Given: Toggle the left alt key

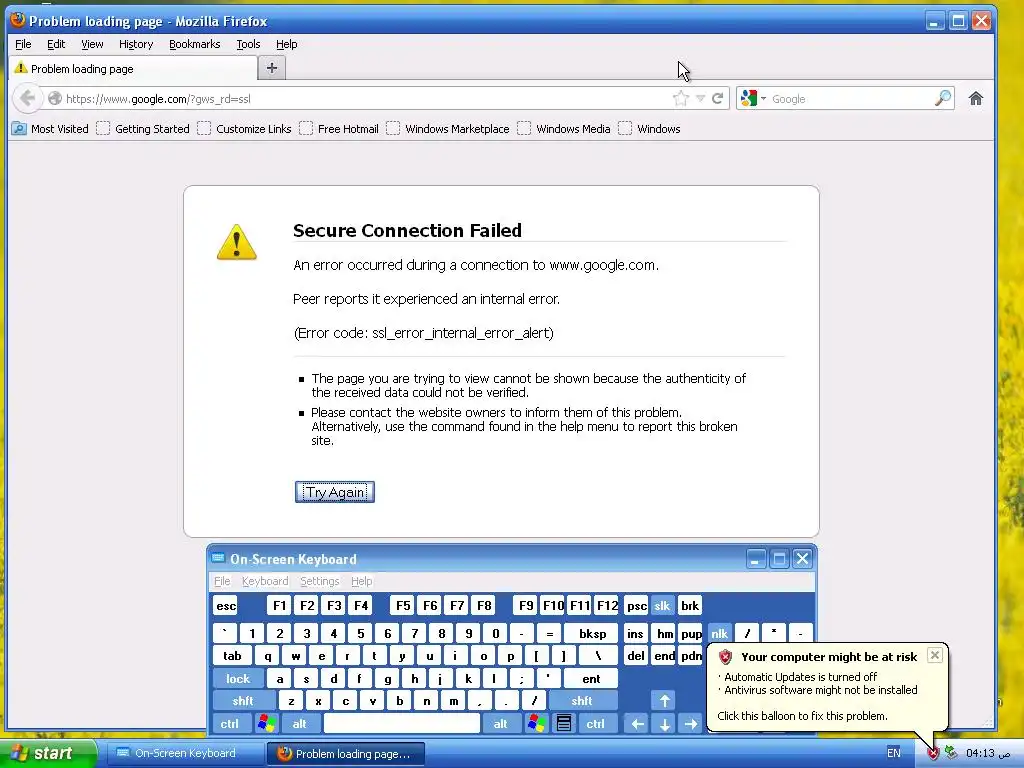Looking at the screenshot, I should coord(300,724).
